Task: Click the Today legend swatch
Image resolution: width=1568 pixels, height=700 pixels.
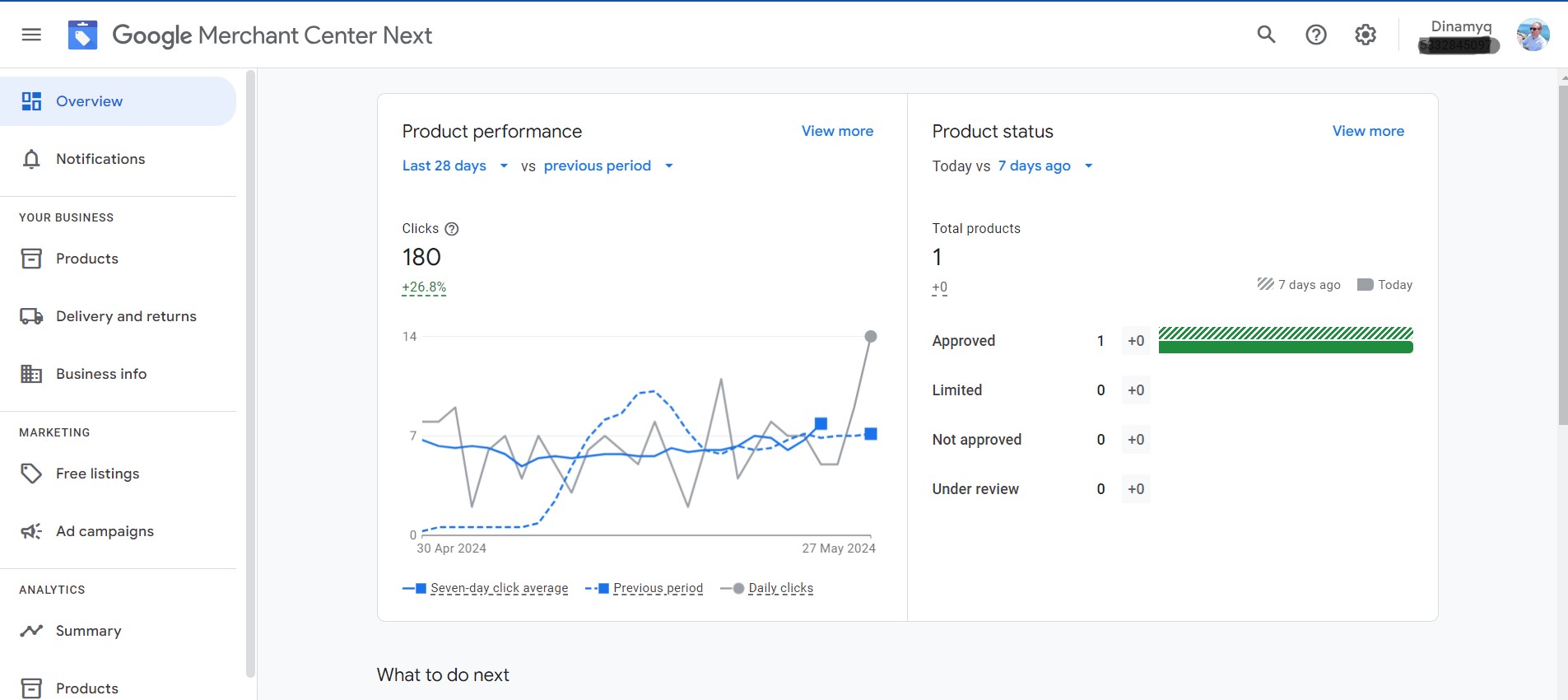Action: [1365, 285]
